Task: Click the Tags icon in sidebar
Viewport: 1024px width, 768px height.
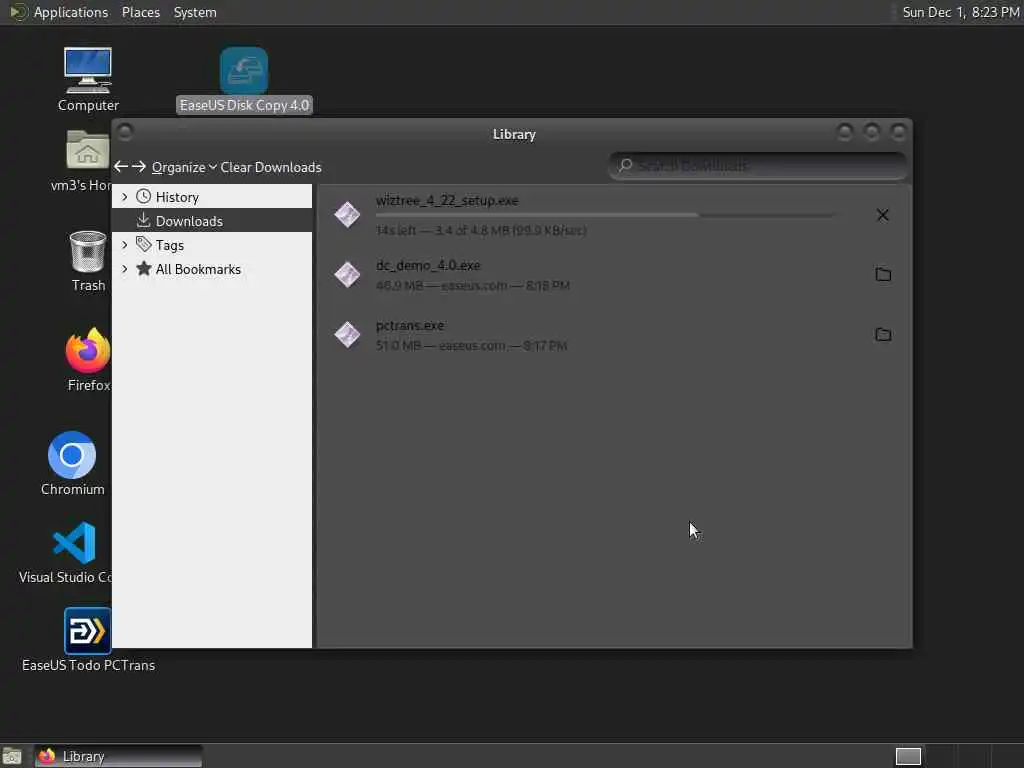Action: (143, 245)
